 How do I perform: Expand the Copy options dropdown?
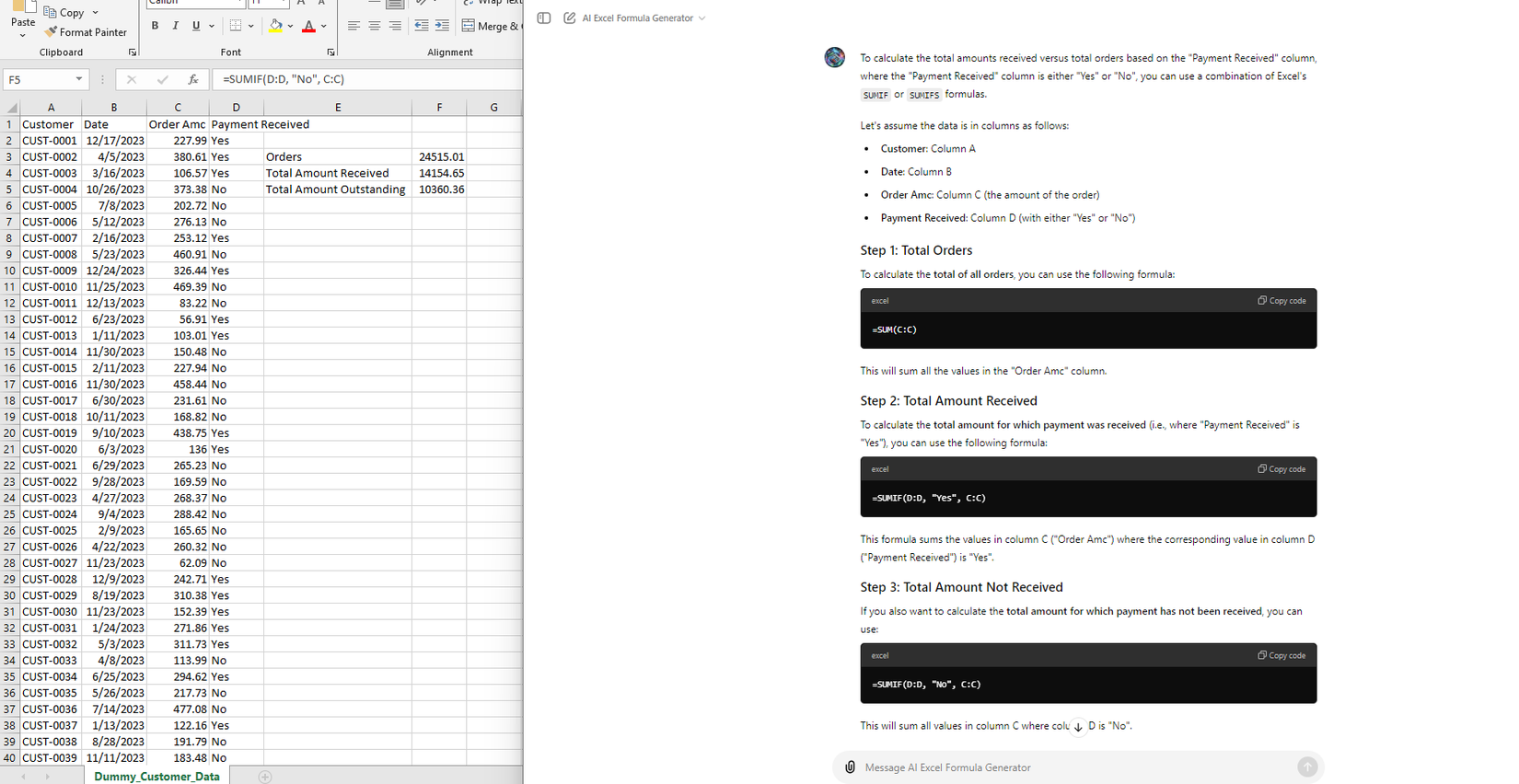tap(95, 12)
